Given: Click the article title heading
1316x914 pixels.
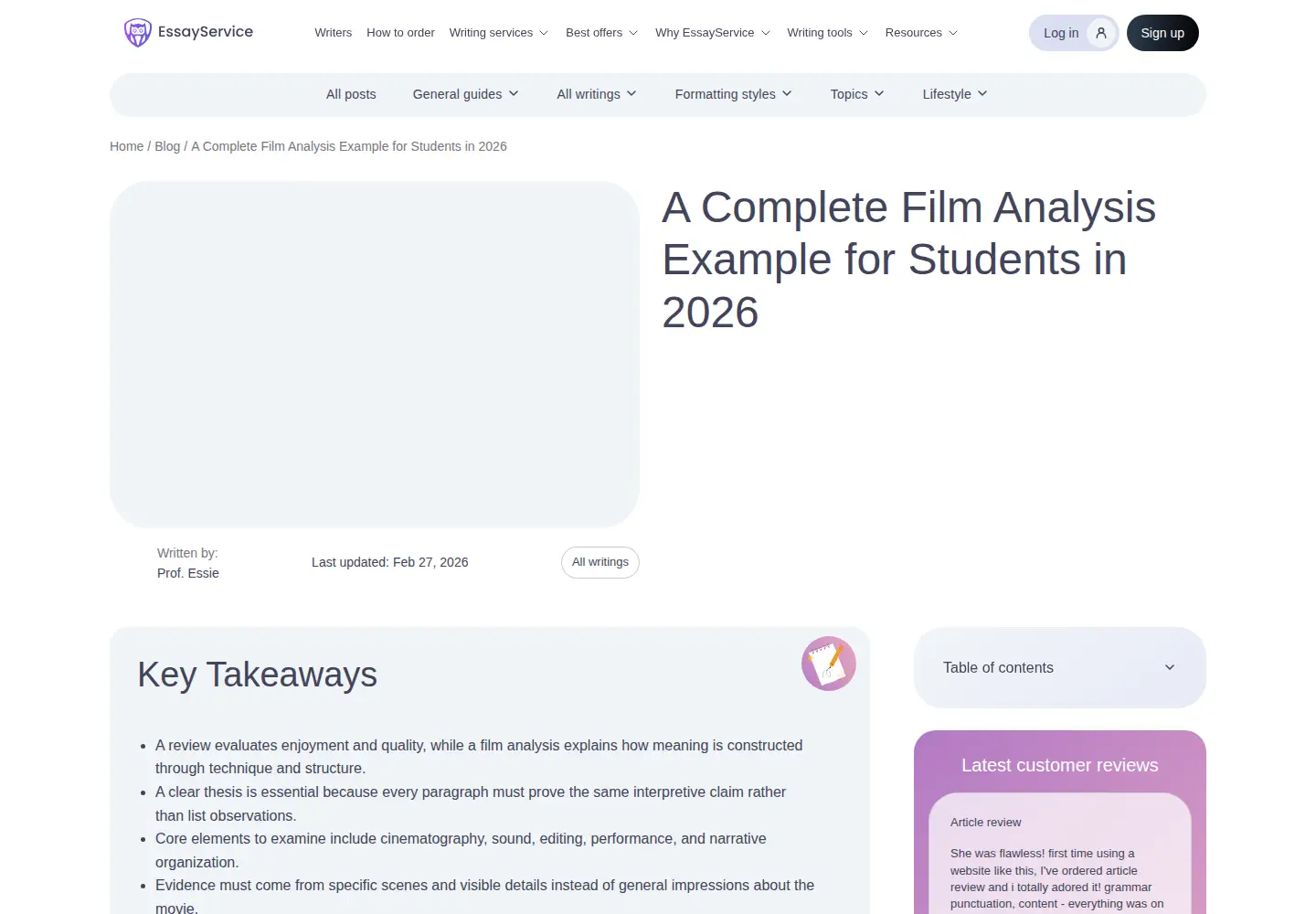Looking at the screenshot, I should (x=908, y=260).
